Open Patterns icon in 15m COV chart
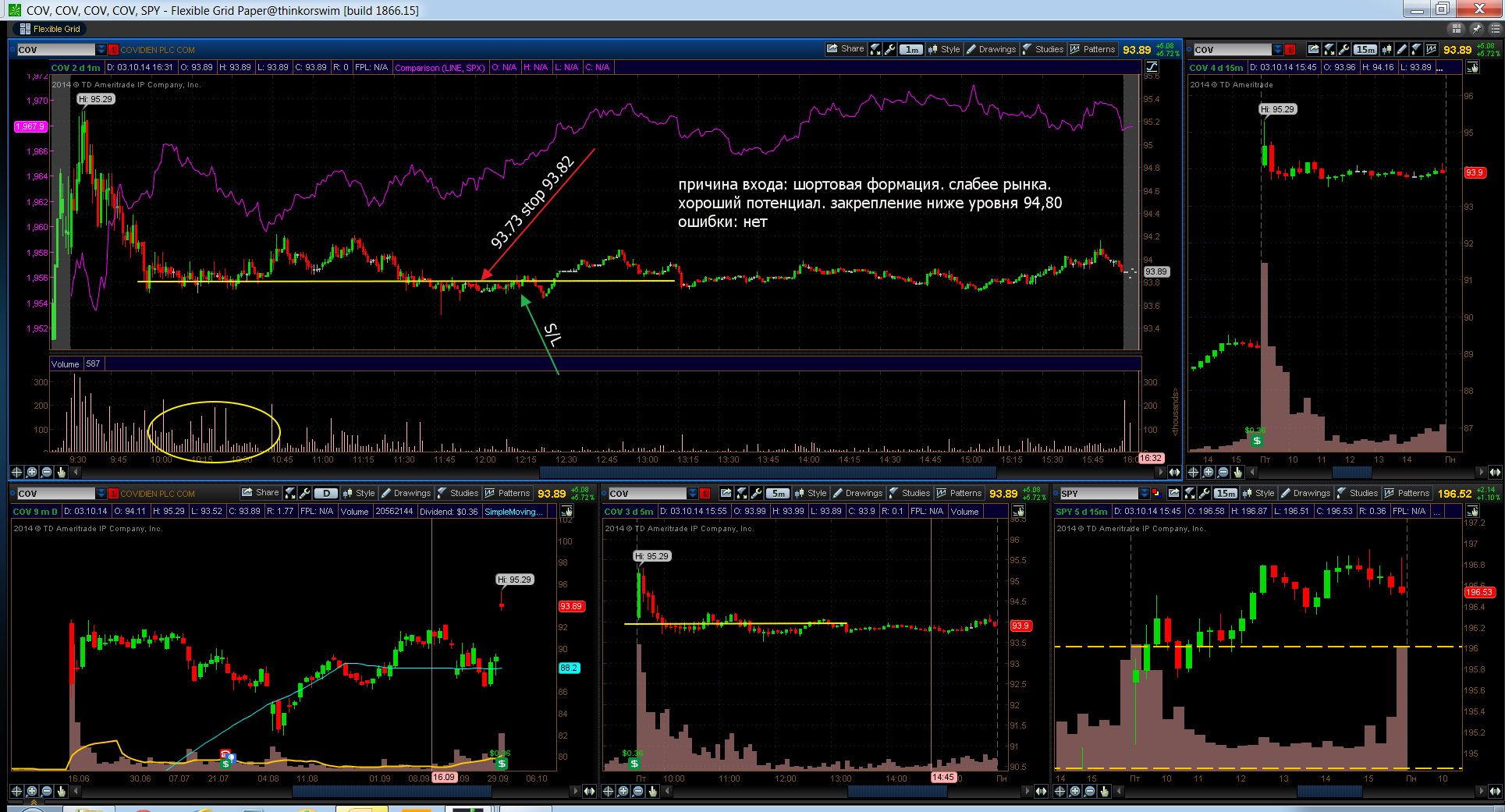The height and width of the screenshot is (812, 1505). (x=1432, y=49)
